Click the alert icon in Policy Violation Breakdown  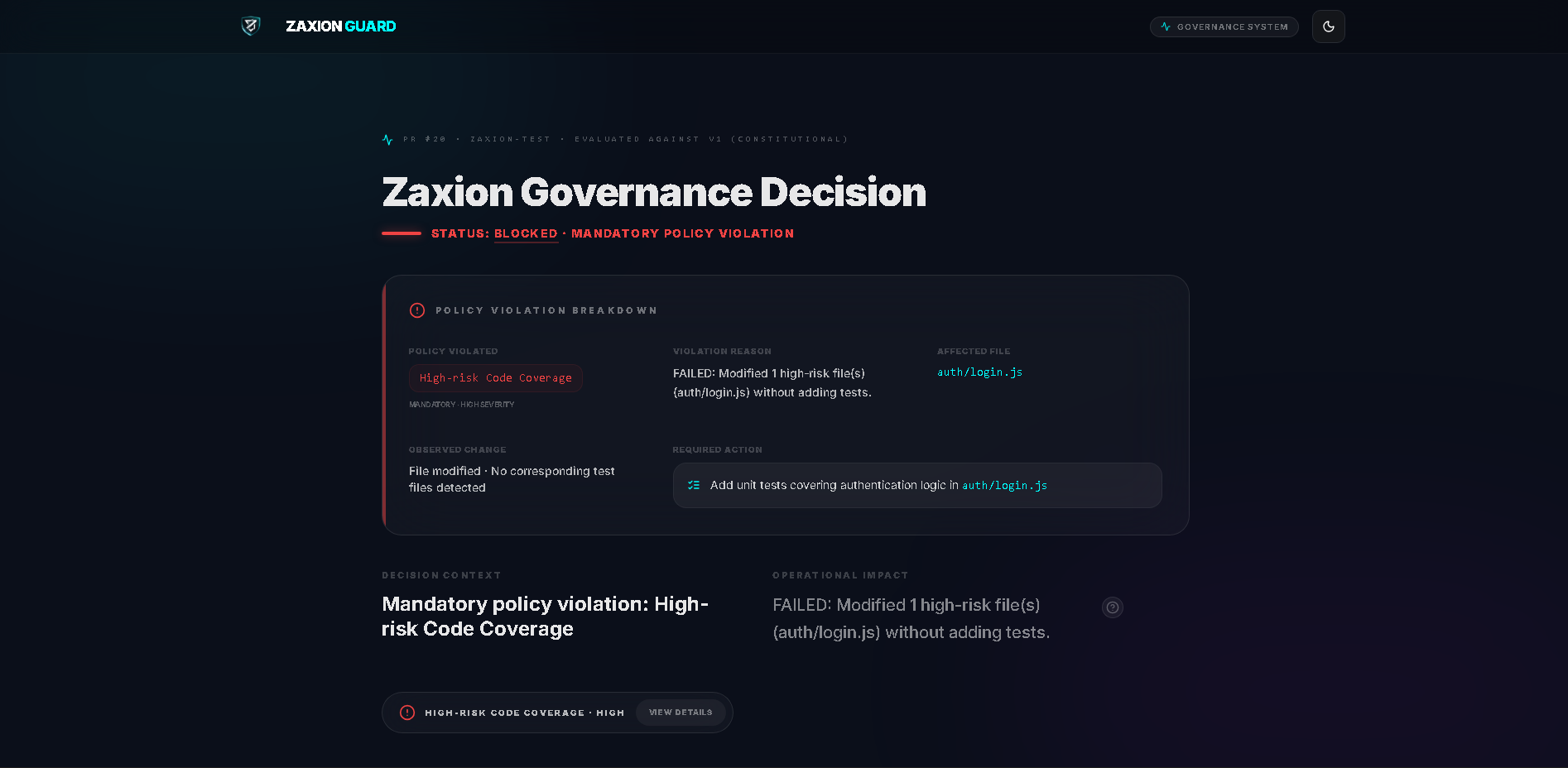click(417, 310)
